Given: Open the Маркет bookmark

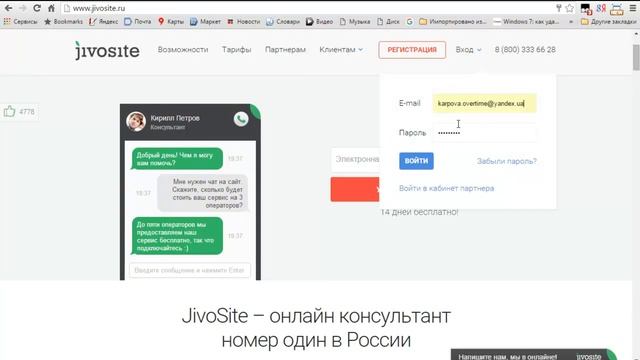Looking at the screenshot, I should click(x=205, y=21).
